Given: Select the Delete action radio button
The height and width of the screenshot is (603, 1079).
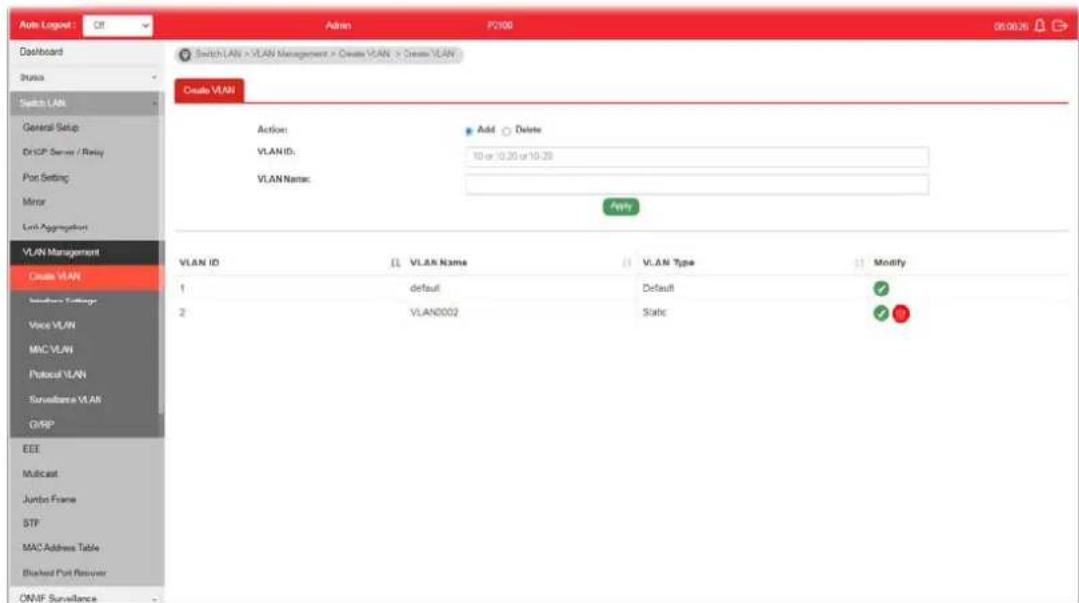Looking at the screenshot, I should (506, 131).
